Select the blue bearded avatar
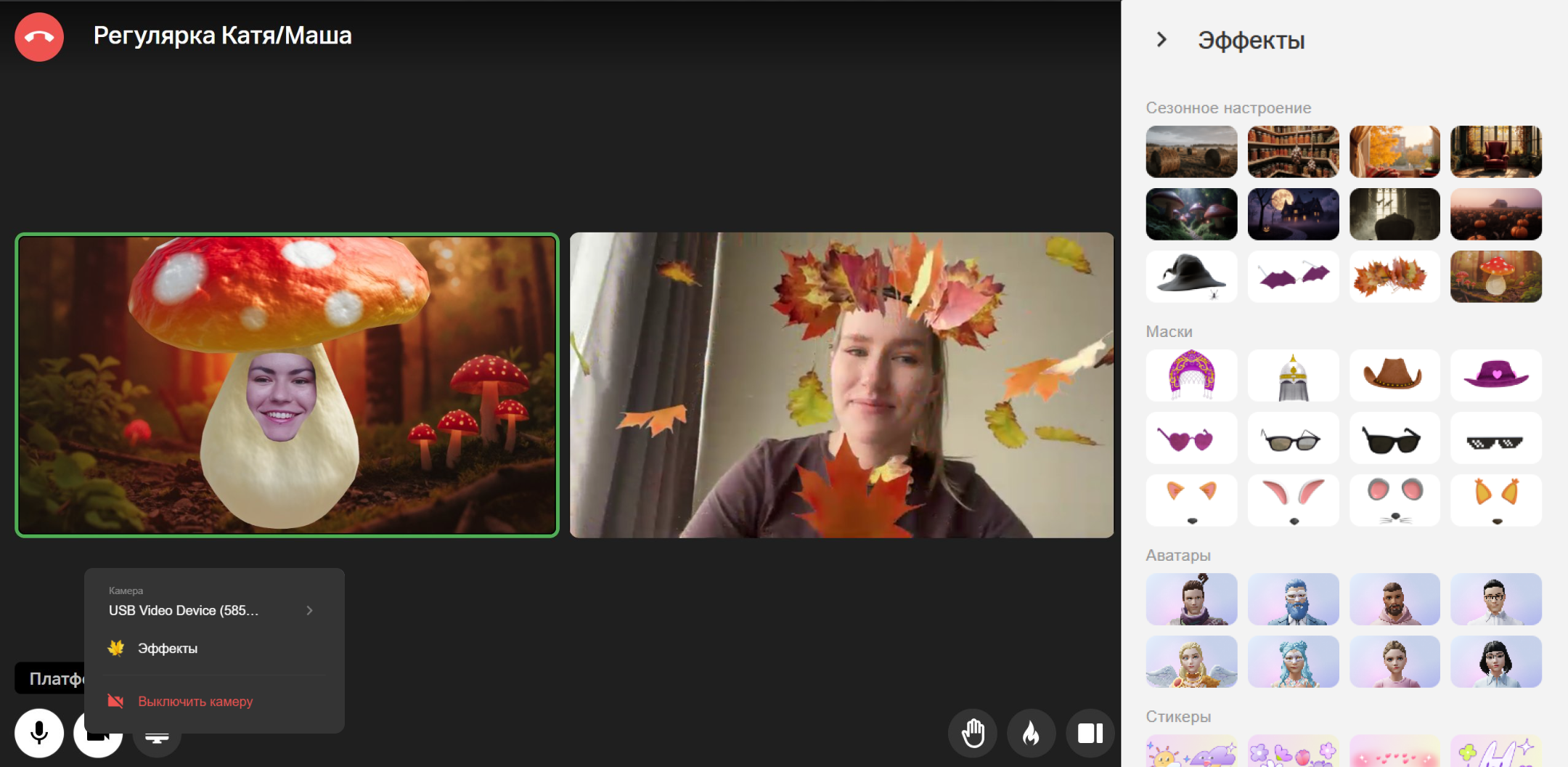Screen dimensions: 1568x767 coord(1293,599)
